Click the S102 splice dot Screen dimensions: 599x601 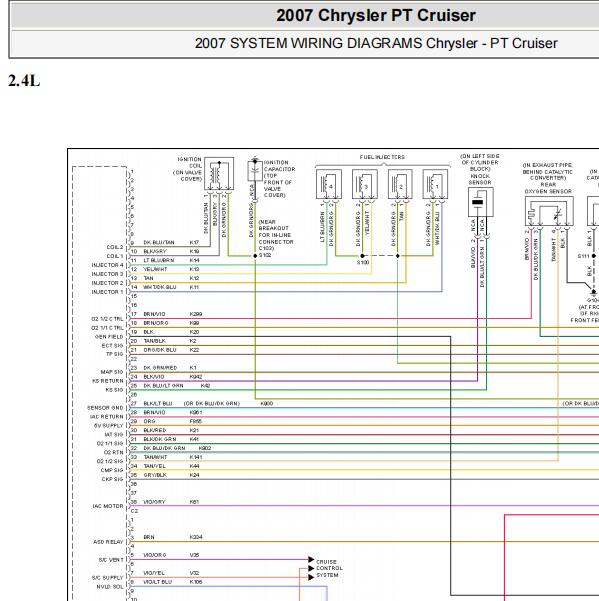click(255, 256)
